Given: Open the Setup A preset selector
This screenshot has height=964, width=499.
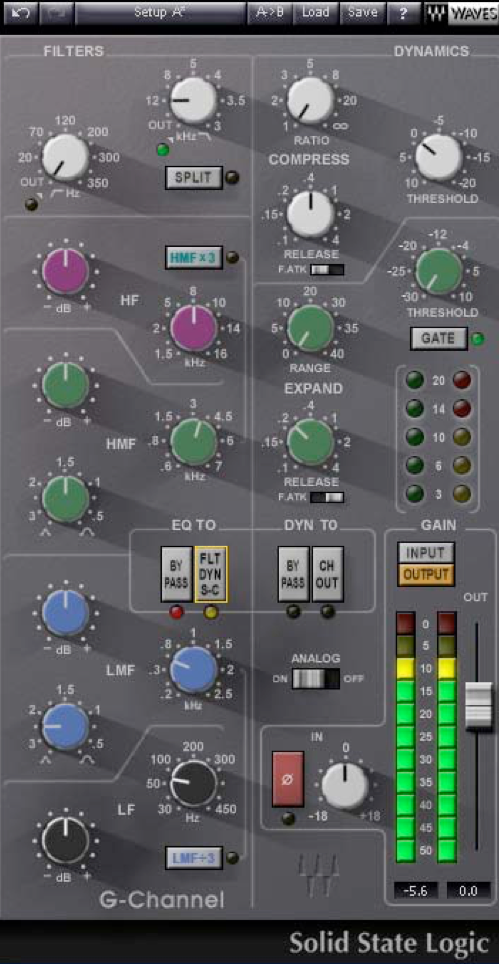Looking at the screenshot, I should [160, 13].
